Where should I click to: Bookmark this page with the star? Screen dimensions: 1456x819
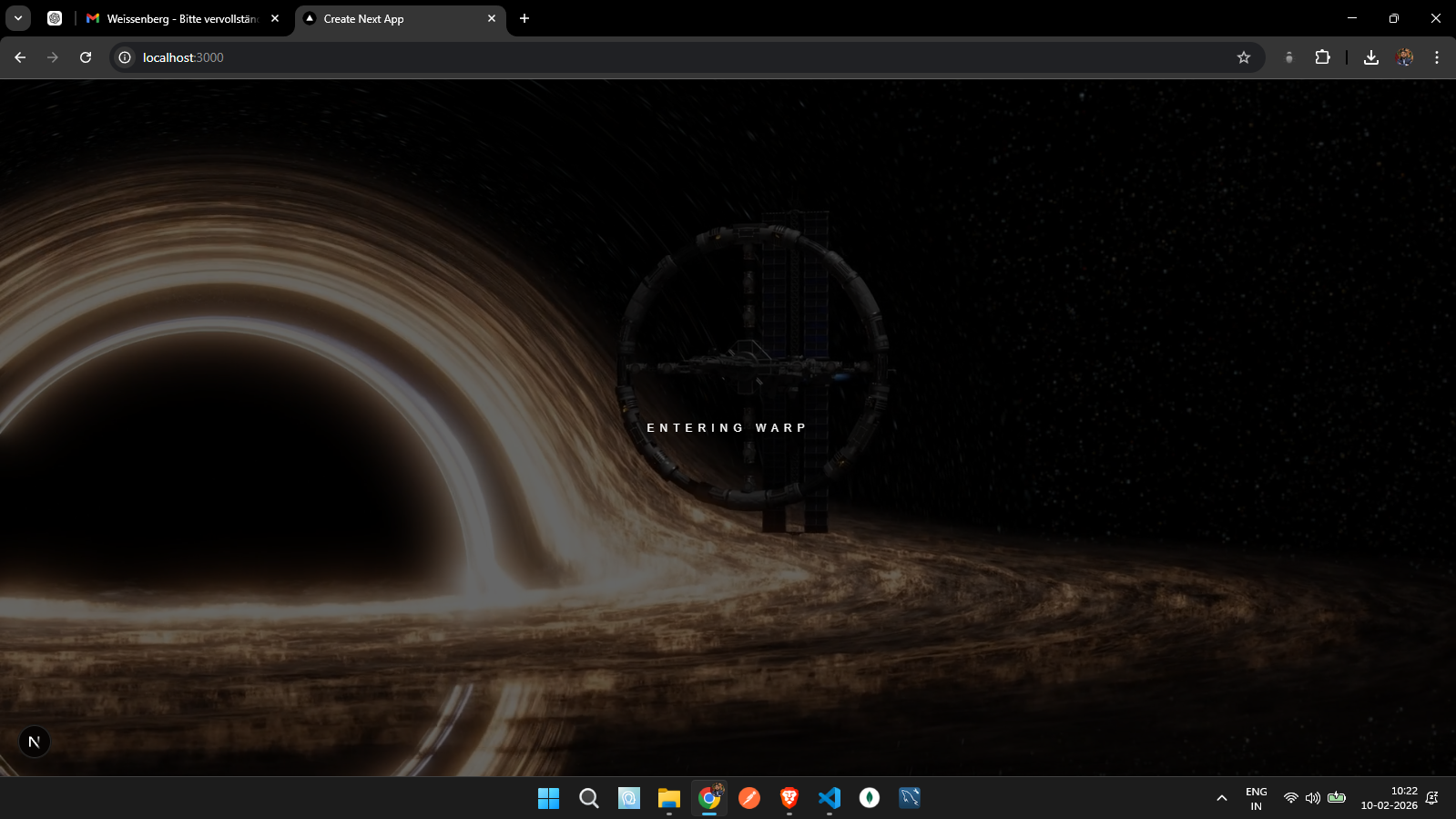point(1244,57)
